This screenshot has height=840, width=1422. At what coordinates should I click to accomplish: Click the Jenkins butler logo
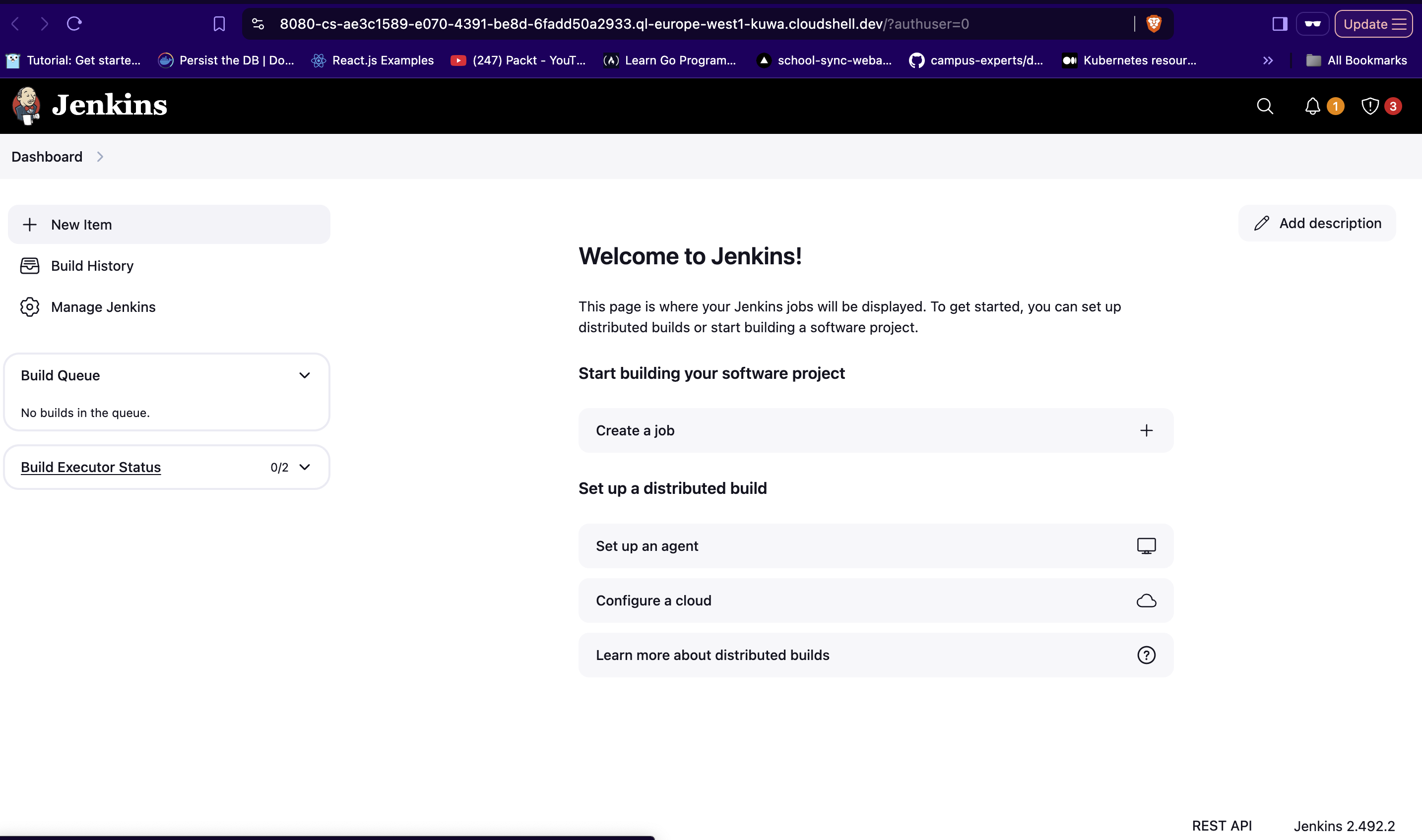point(27,105)
